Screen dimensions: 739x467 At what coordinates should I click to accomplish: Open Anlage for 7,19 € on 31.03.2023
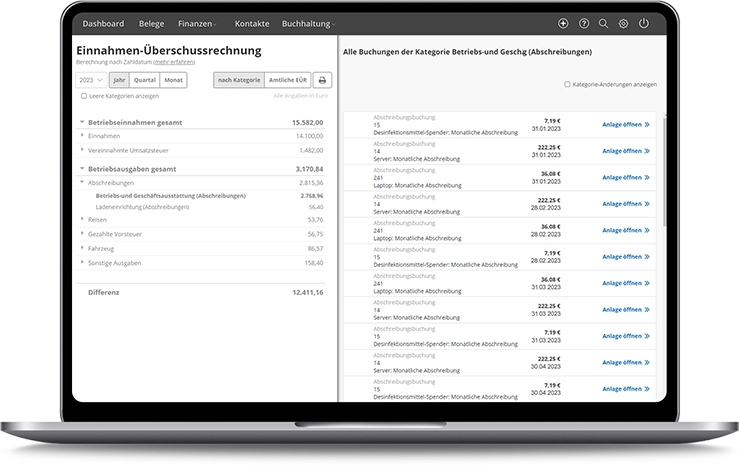click(626, 336)
